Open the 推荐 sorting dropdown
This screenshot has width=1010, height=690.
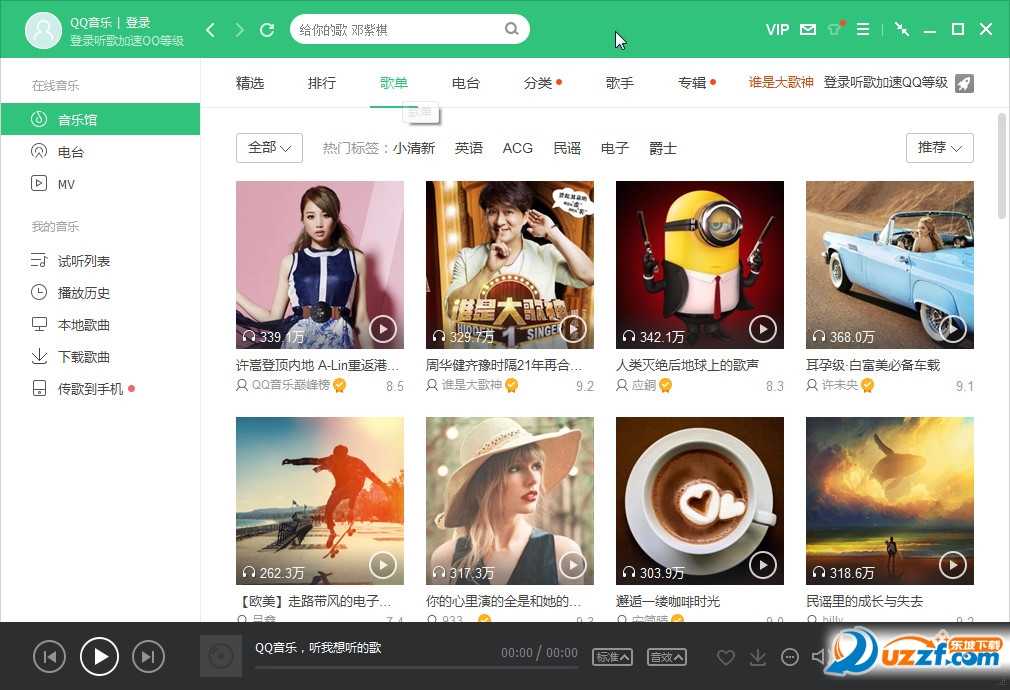tap(938, 147)
